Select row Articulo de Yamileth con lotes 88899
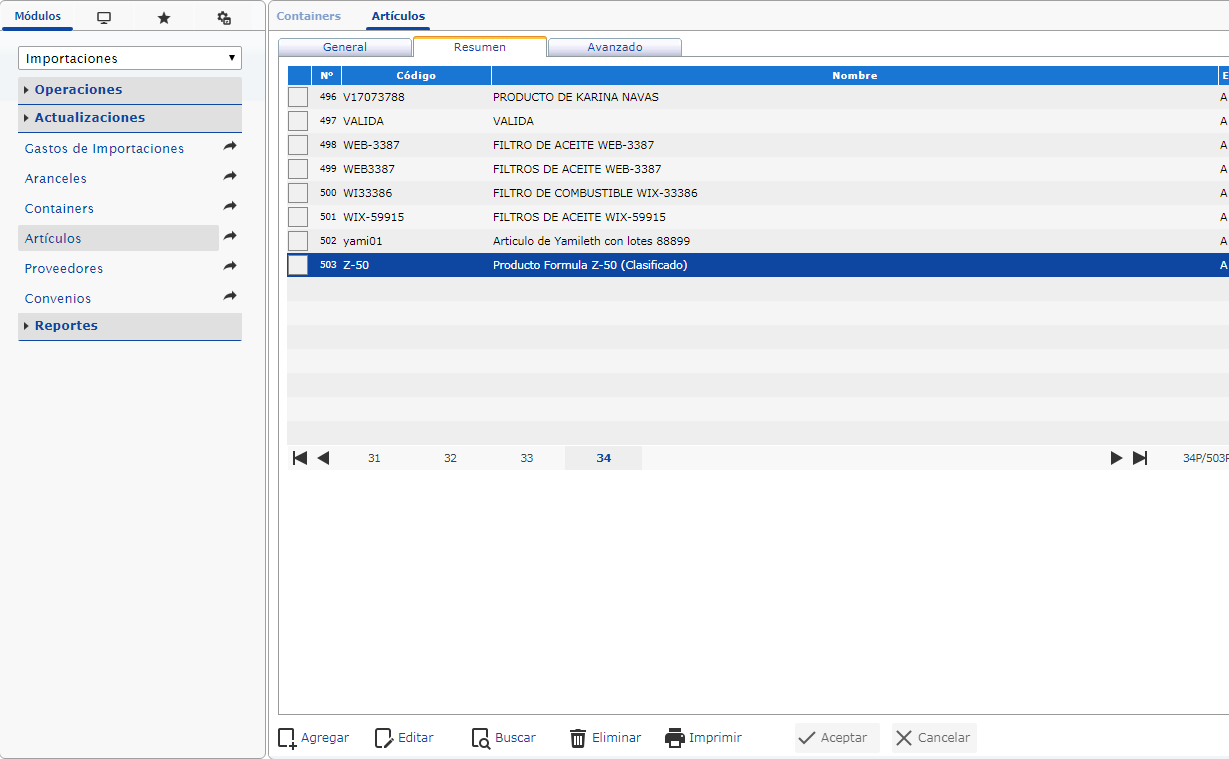1229x759 pixels. coord(758,241)
